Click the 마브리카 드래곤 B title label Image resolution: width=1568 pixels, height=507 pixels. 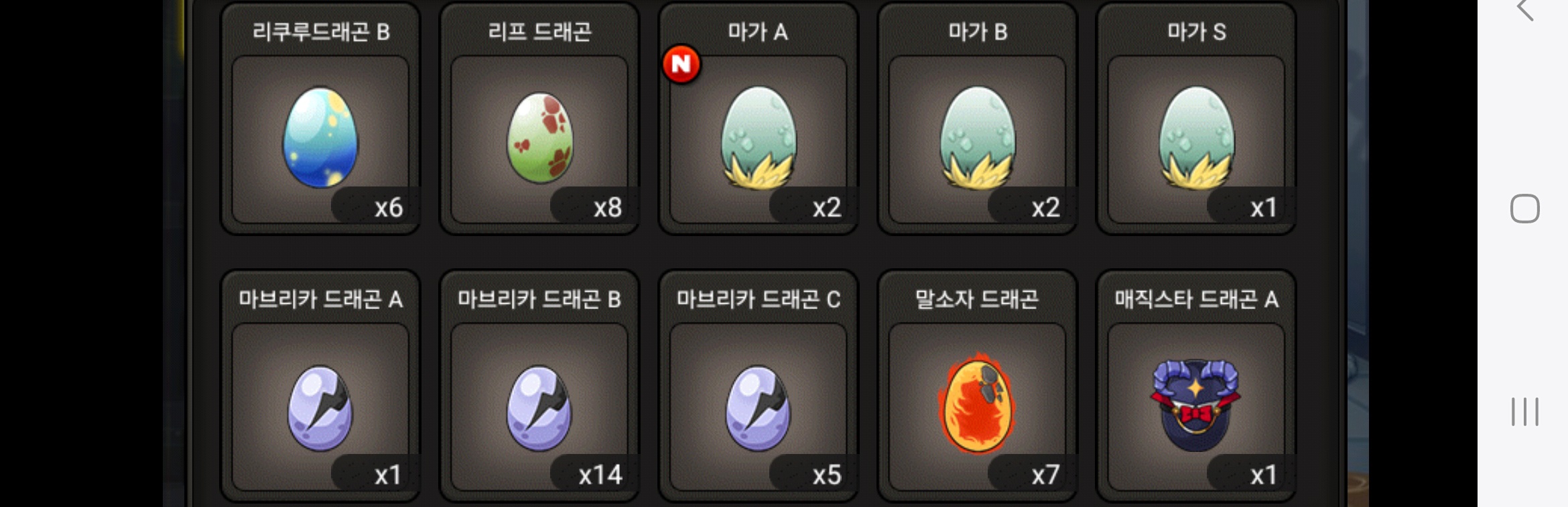tap(539, 299)
